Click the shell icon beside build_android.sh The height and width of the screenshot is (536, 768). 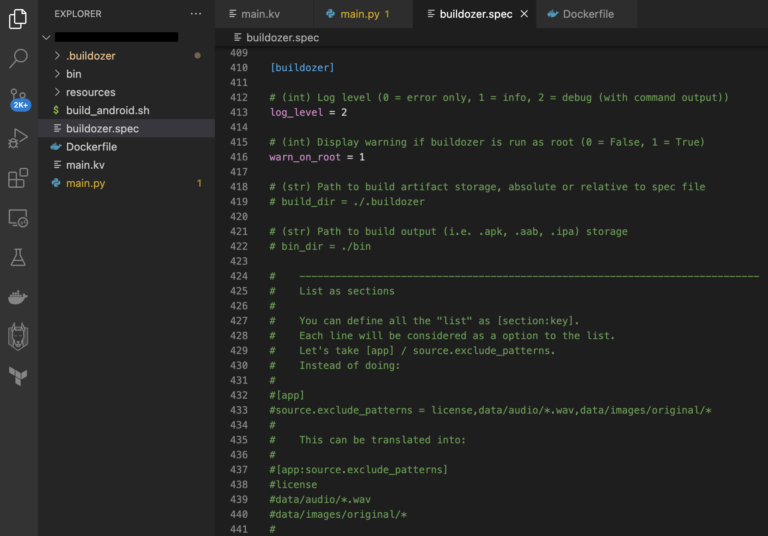click(x=56, y=110)
